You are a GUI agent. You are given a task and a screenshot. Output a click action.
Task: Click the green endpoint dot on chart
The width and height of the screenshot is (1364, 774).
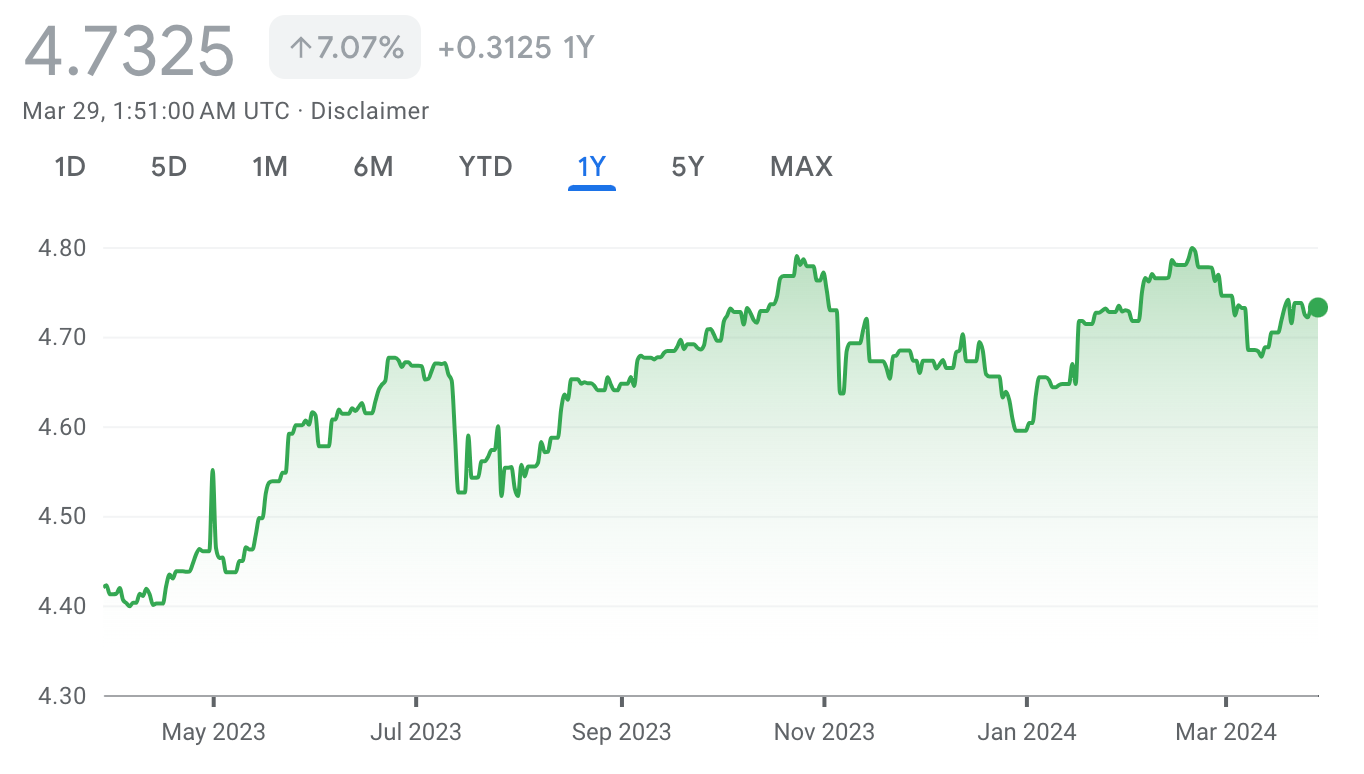1318,307
